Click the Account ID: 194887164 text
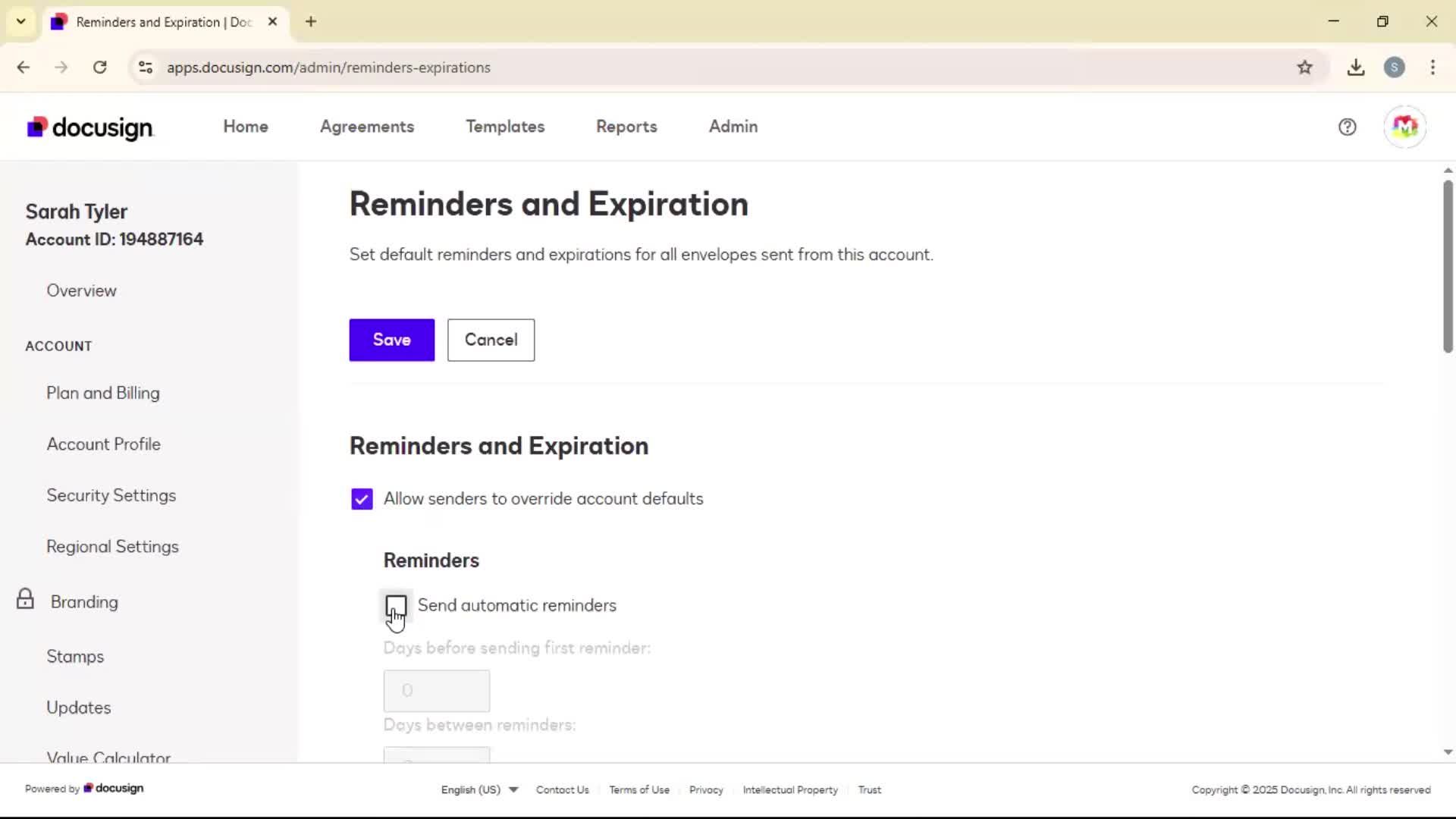 [115, 240]
